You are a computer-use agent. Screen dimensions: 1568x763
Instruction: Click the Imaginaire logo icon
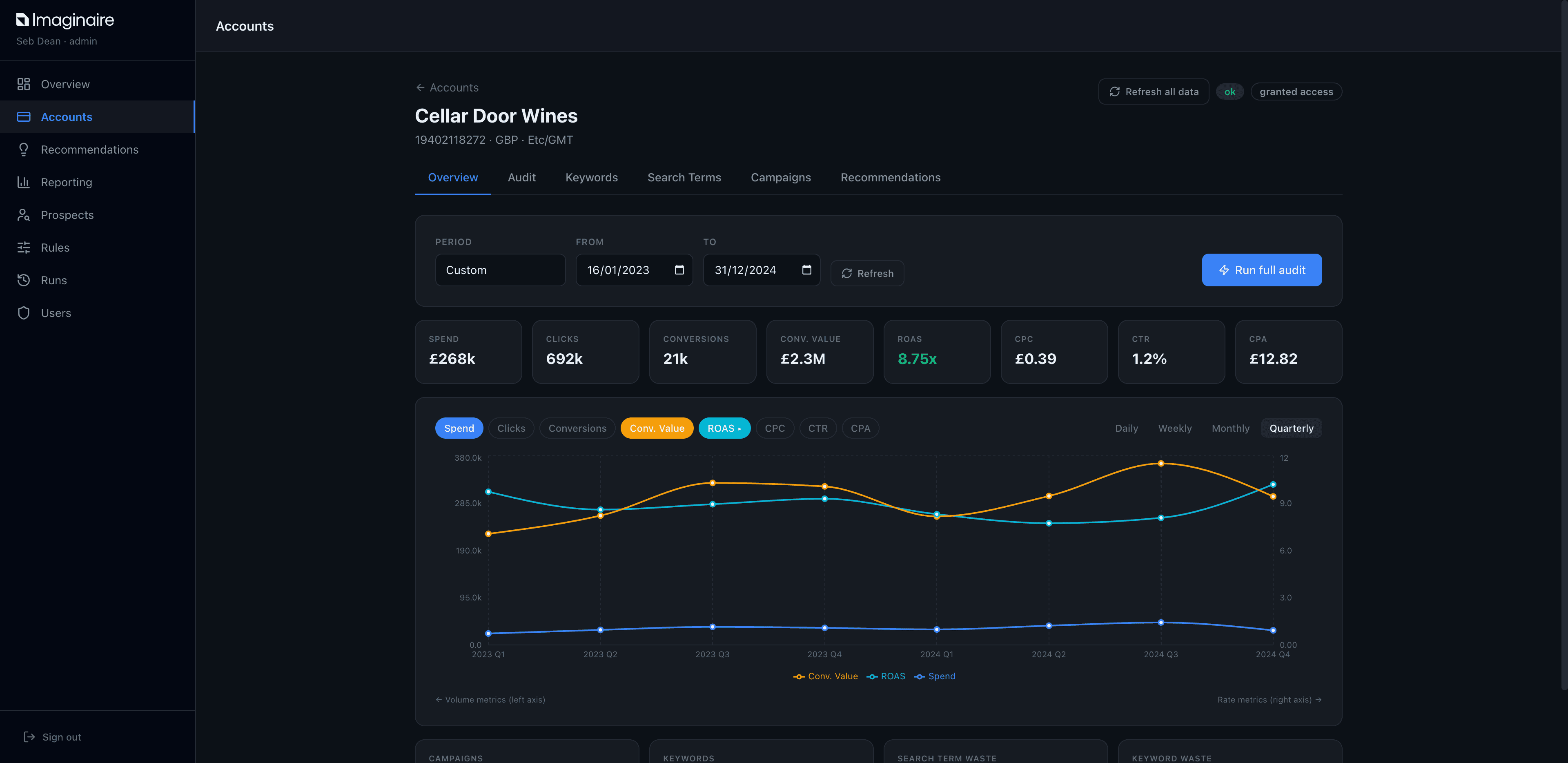pos(22,20)
